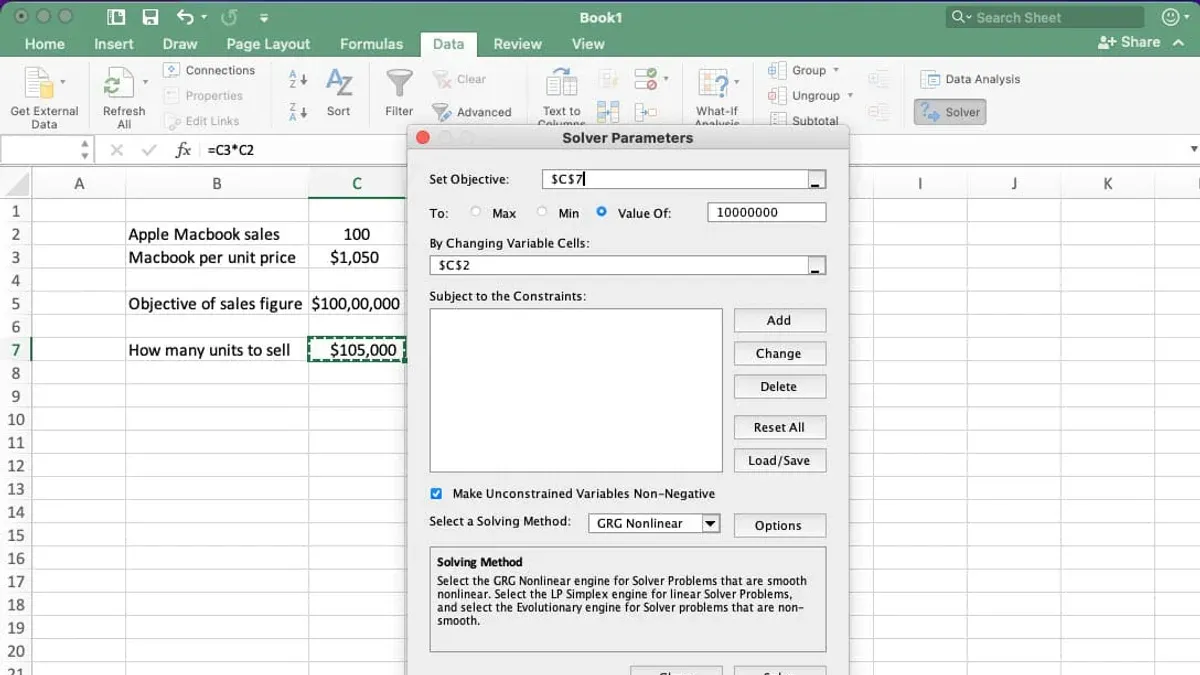Expand Refresh All dropdown arrow
Screen dimensions: 1200x675
(145, 81)
